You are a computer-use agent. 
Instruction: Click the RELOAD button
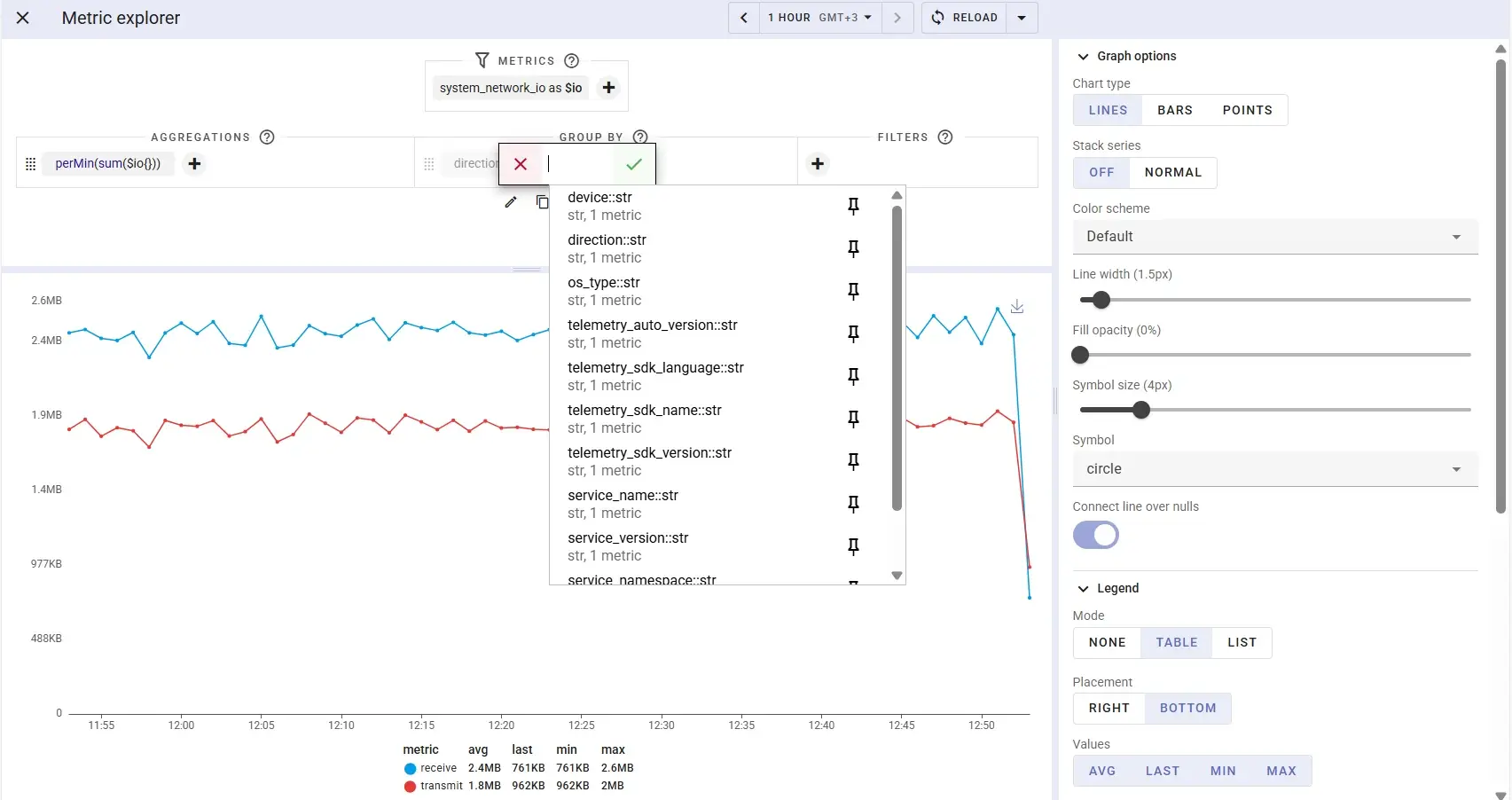[x=964, y=18]
